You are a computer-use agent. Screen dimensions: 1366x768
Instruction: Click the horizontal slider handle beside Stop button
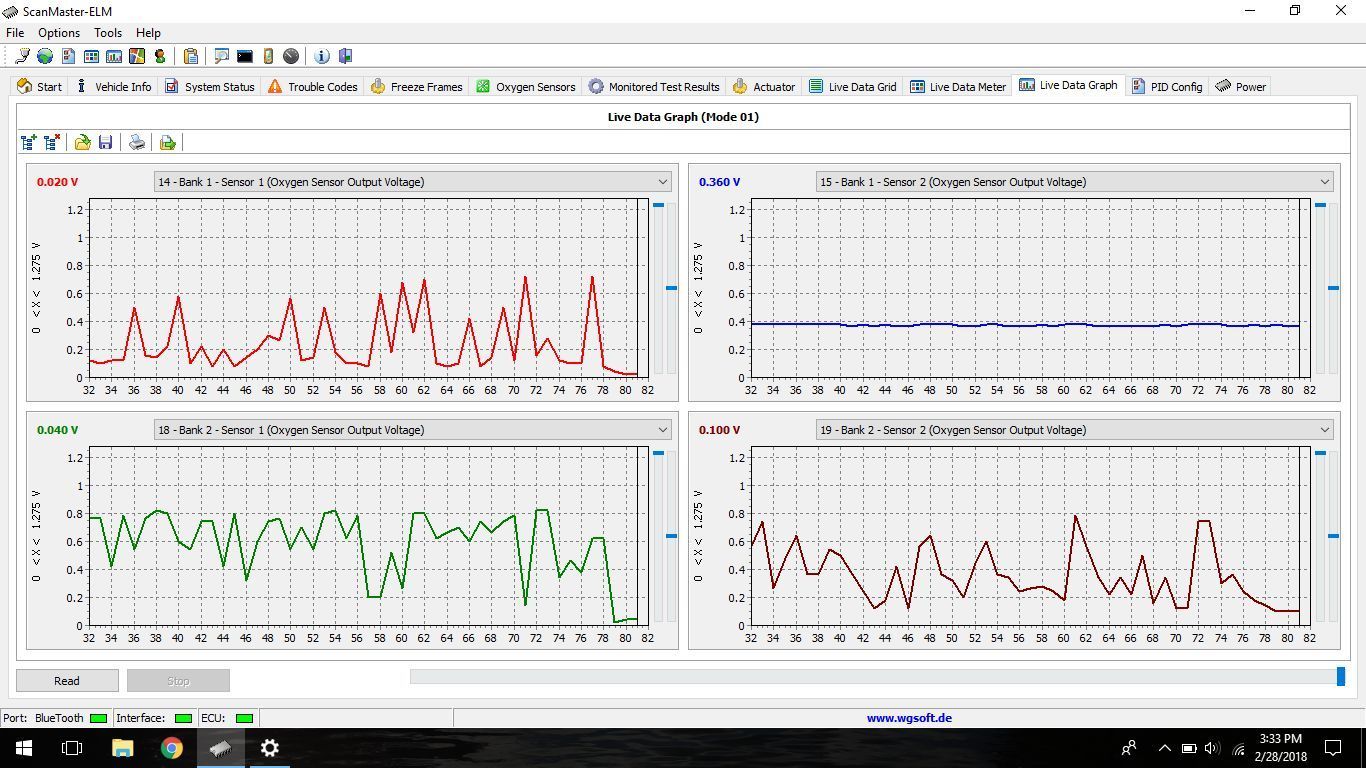(x=1341, y=677)
